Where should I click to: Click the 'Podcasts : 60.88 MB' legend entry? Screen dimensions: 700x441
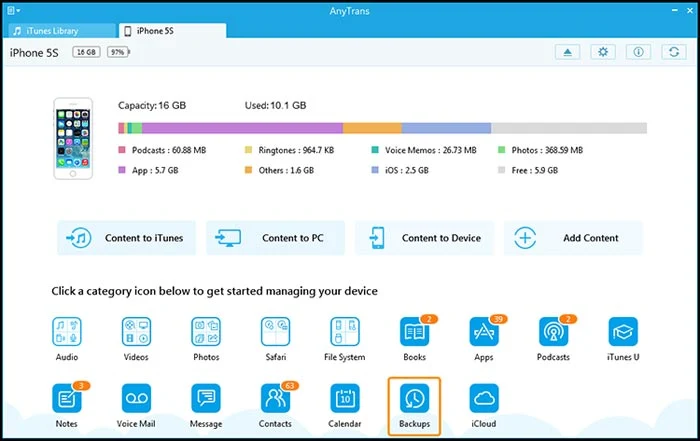(x=162, y=150)
